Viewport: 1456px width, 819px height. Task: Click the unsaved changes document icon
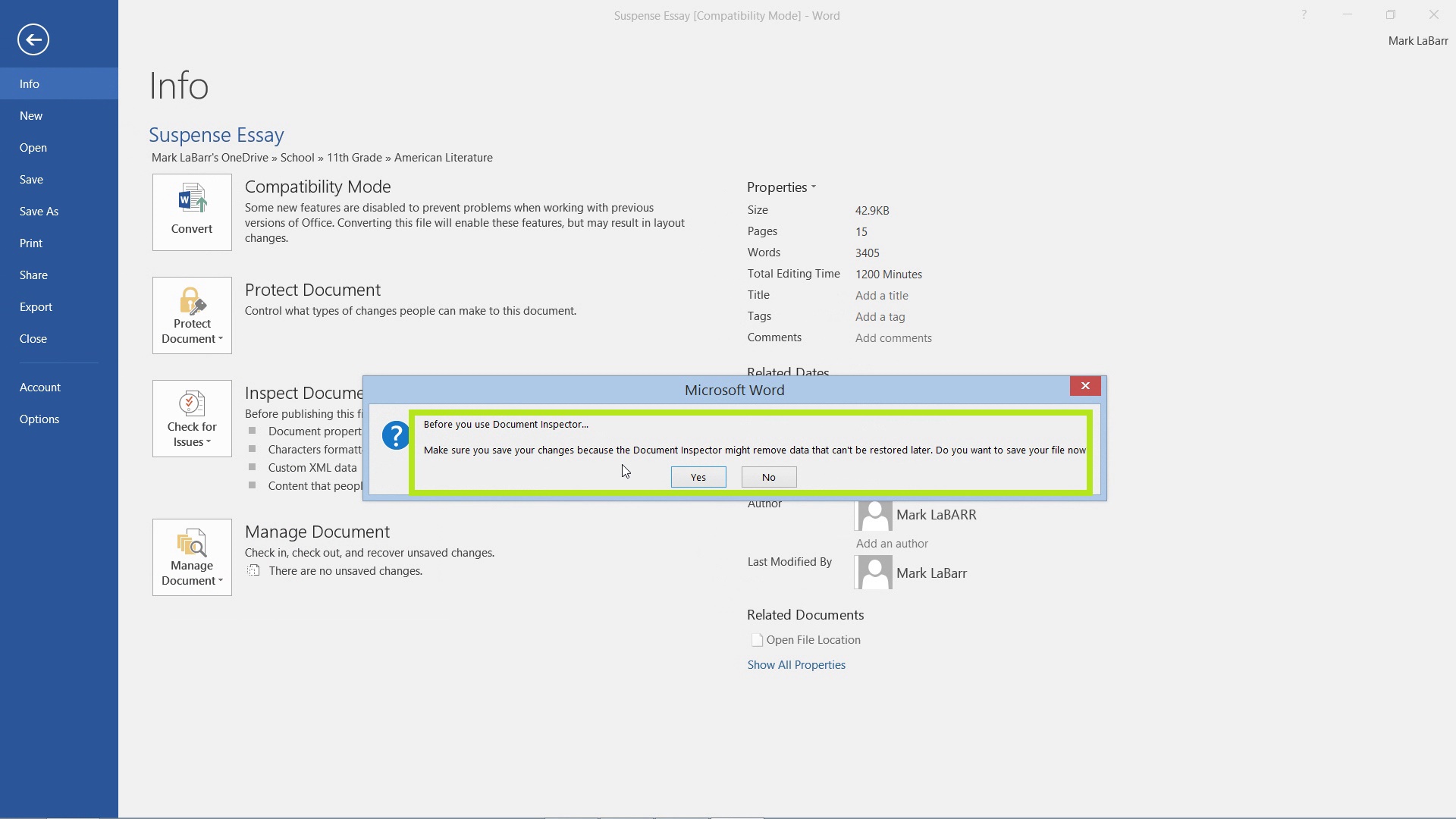coord(253,571)
